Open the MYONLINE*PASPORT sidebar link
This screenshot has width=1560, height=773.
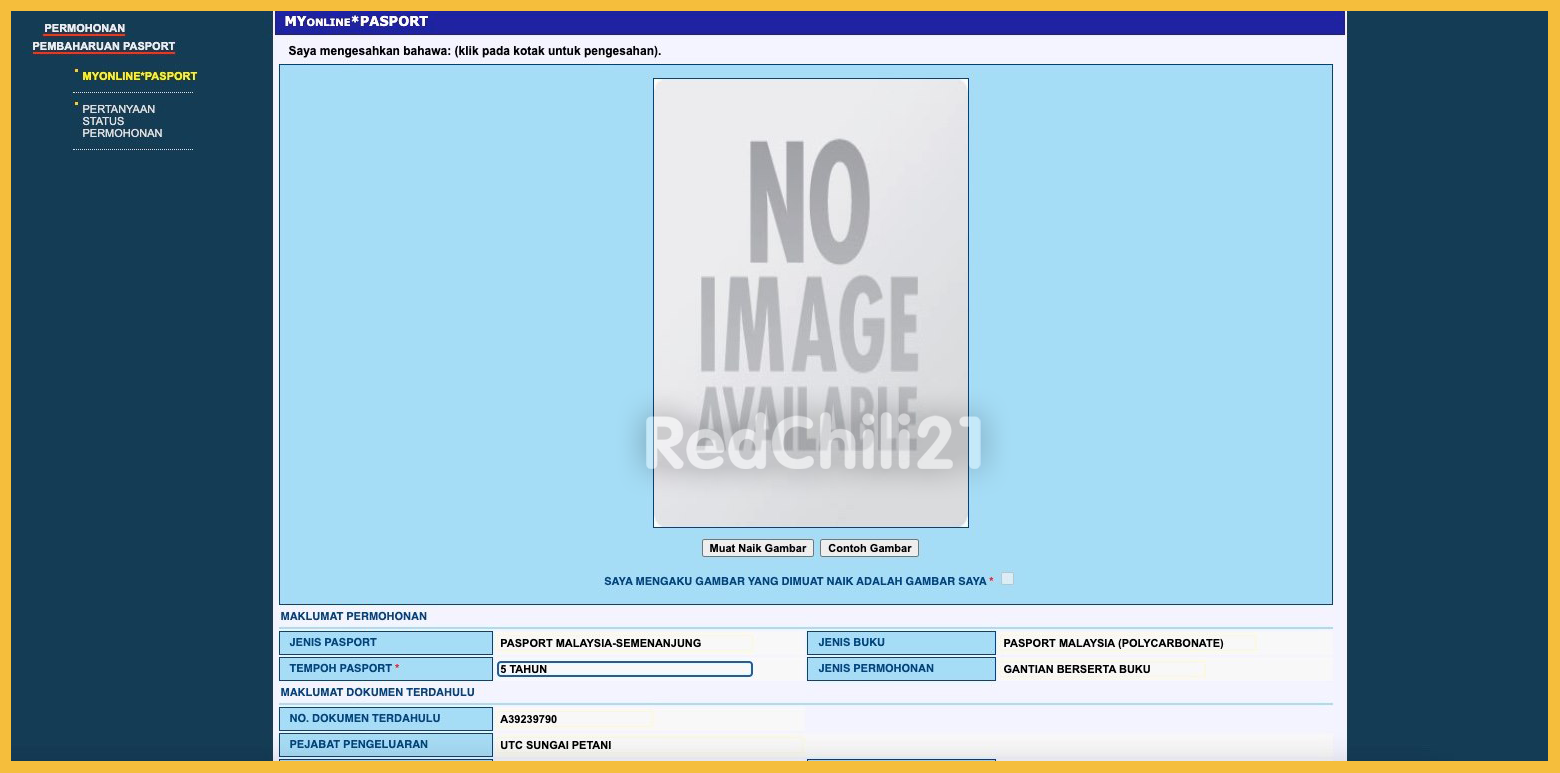click(x=139, y=76)
